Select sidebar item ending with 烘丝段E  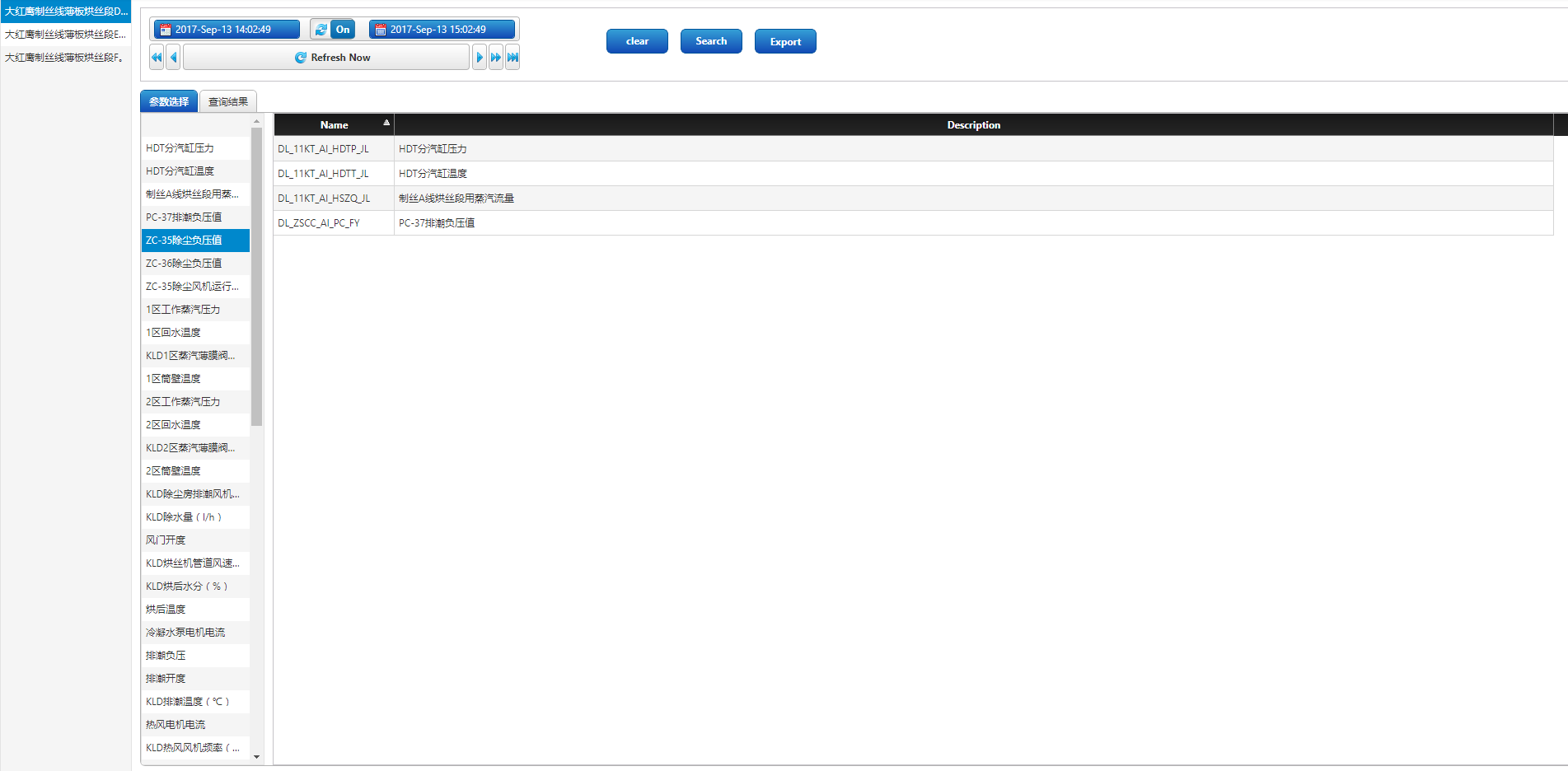(66, 35)
